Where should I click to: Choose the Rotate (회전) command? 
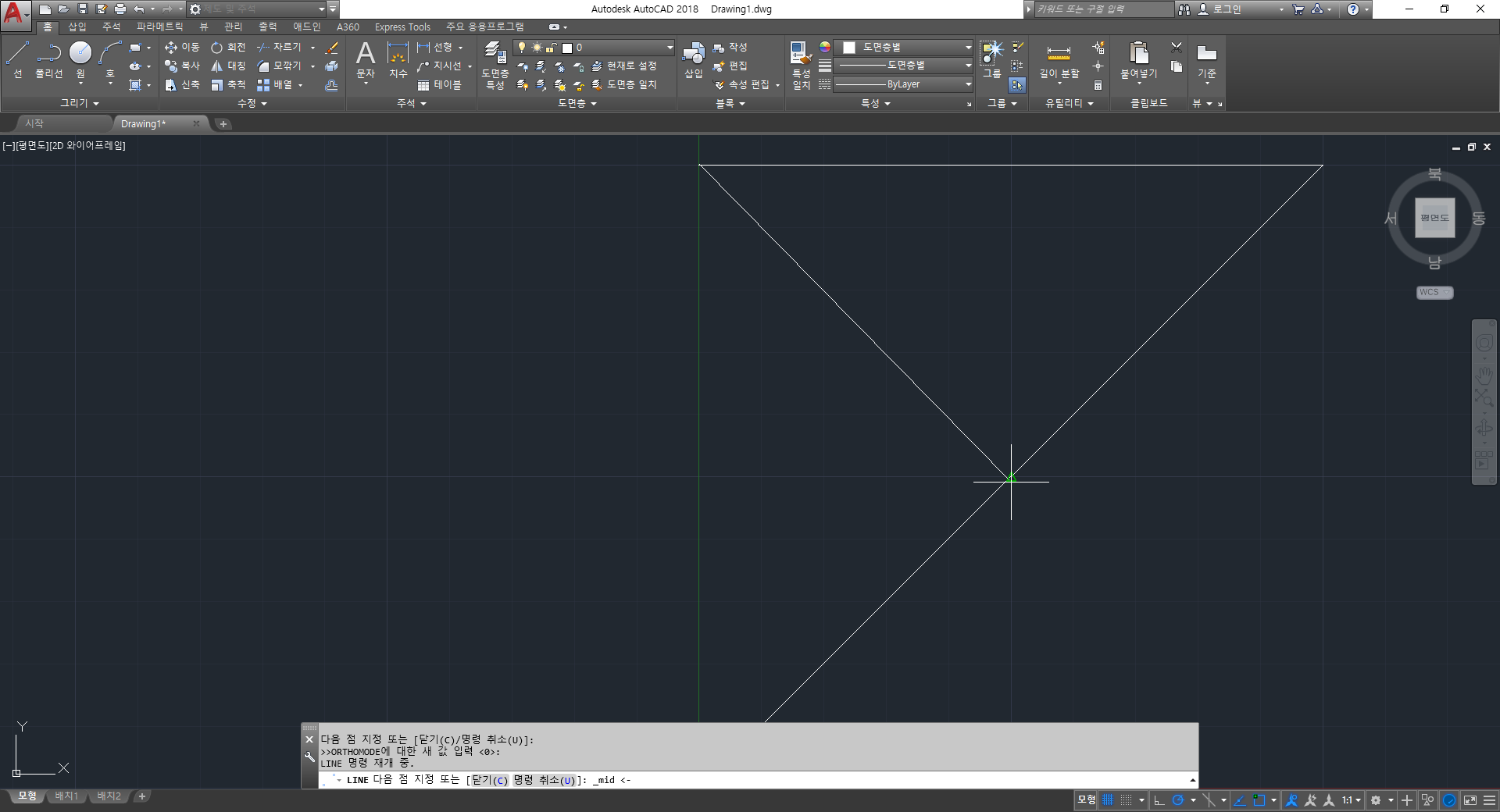click(x=228, y=48)
